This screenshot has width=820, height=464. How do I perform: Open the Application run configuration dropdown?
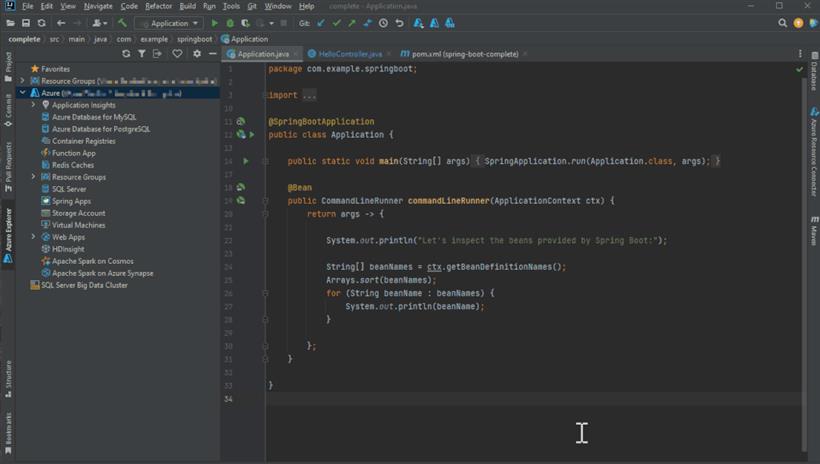point(168,23)
